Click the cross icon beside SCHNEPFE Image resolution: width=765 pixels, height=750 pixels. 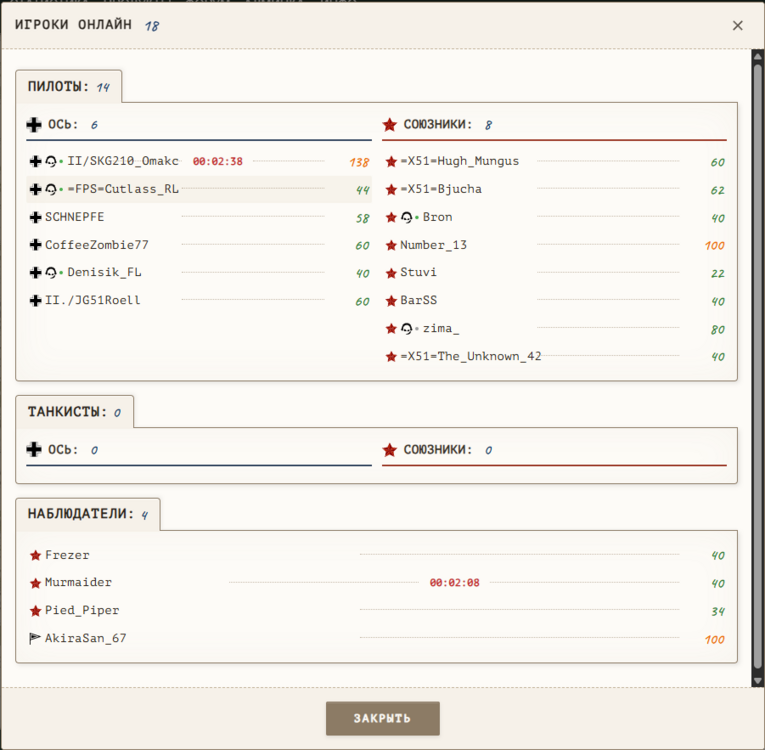[x=35, y=217]
